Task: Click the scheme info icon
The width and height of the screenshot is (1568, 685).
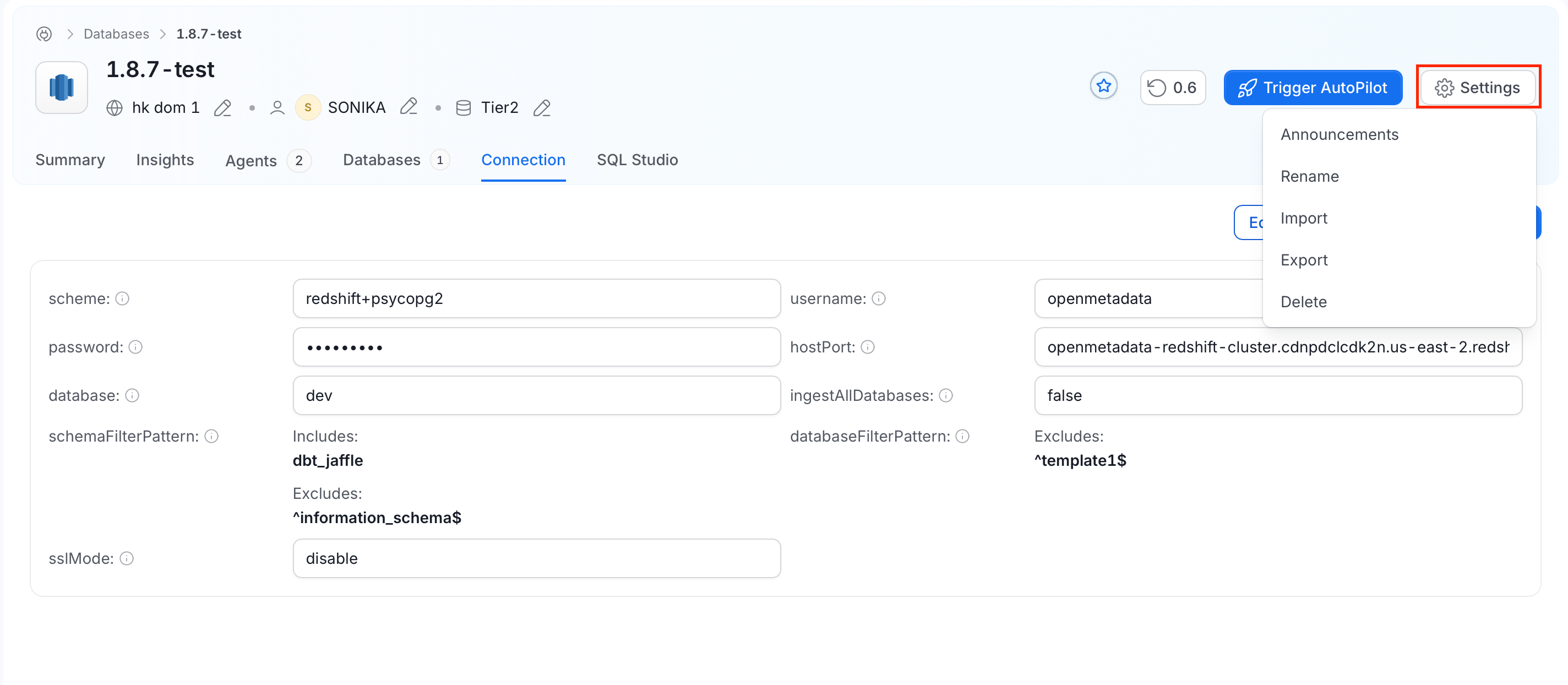Action: click(x=122, y=298)
